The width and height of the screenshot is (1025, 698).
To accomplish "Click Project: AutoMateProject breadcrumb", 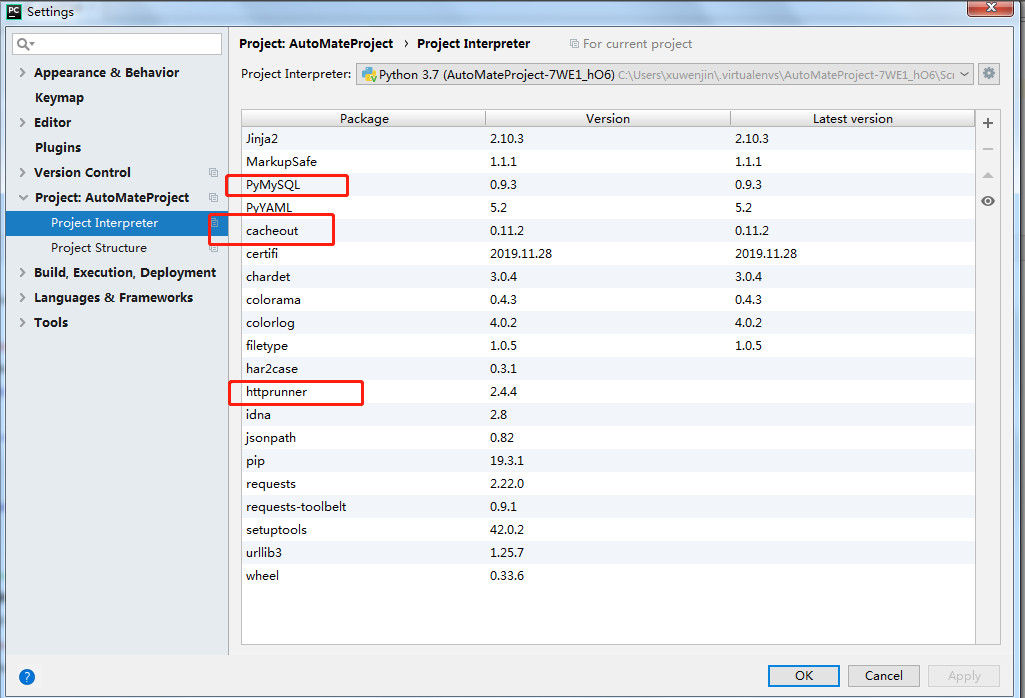I will 316,44.
